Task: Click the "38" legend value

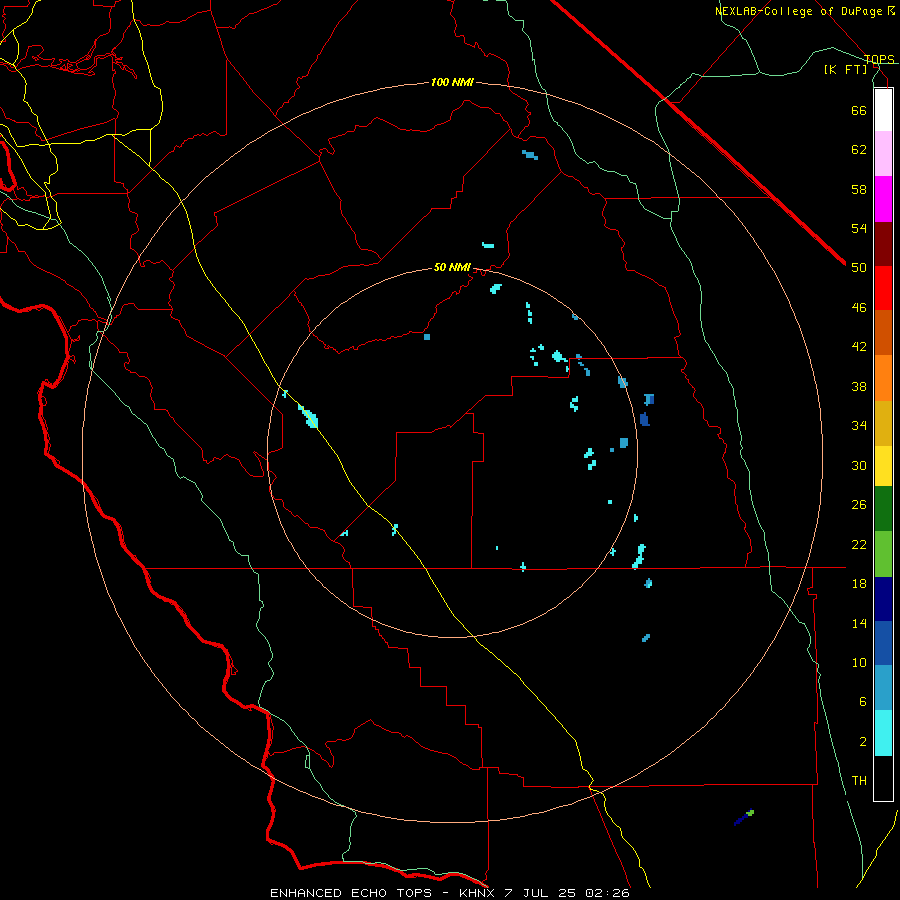Action: (x=859, y=386)
